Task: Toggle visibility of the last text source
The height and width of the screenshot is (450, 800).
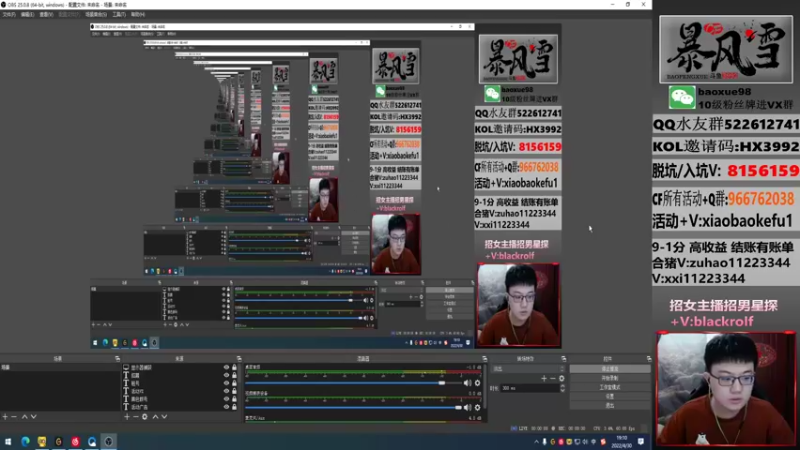Action: pyautogui.click(x=226, y=407)
